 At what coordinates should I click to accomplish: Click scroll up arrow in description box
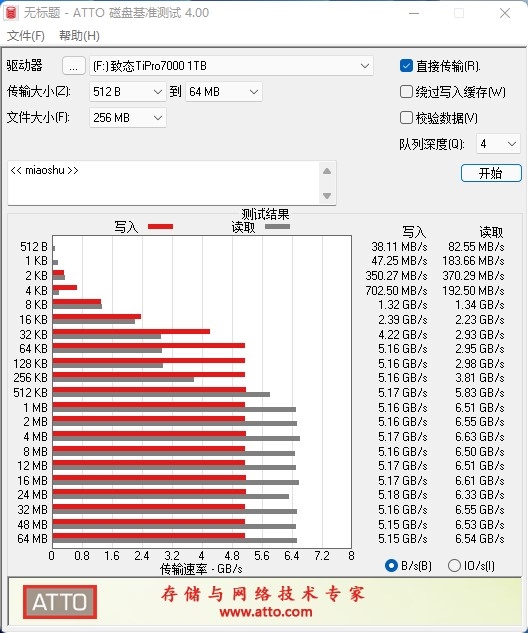click(x=327, y=171)
